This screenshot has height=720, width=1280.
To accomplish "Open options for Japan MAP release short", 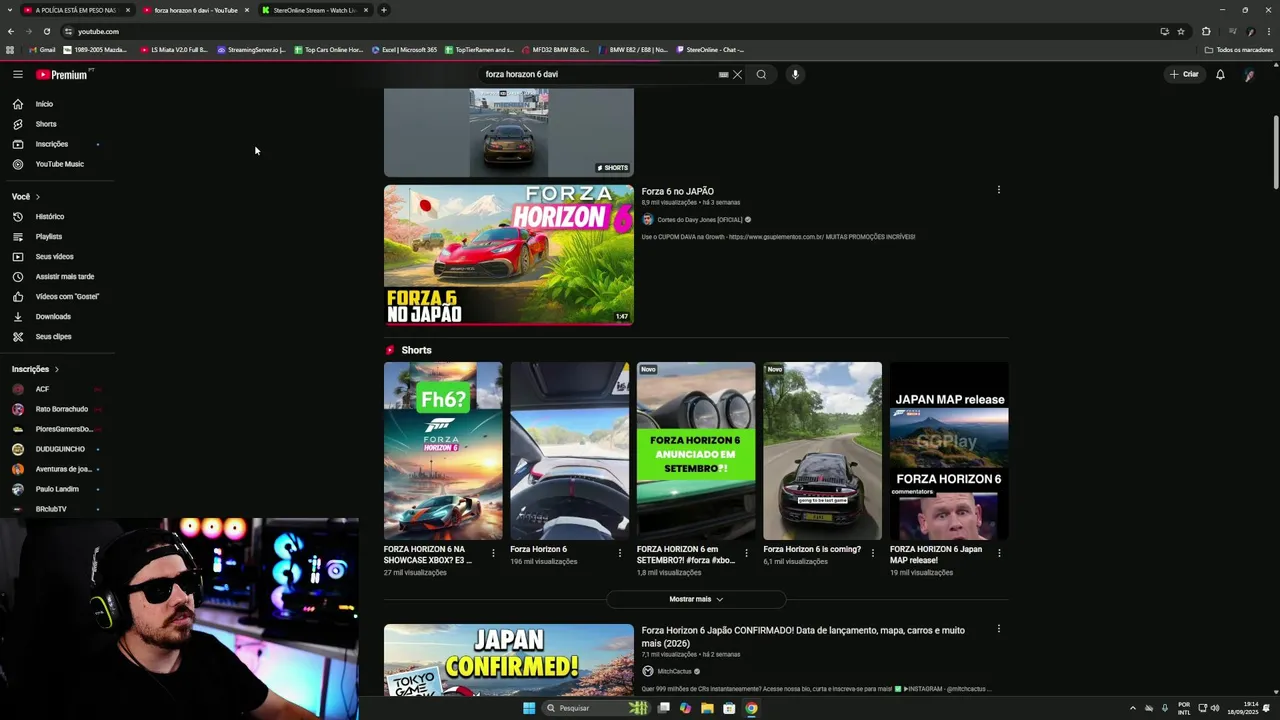I will (x=999, y=553).
